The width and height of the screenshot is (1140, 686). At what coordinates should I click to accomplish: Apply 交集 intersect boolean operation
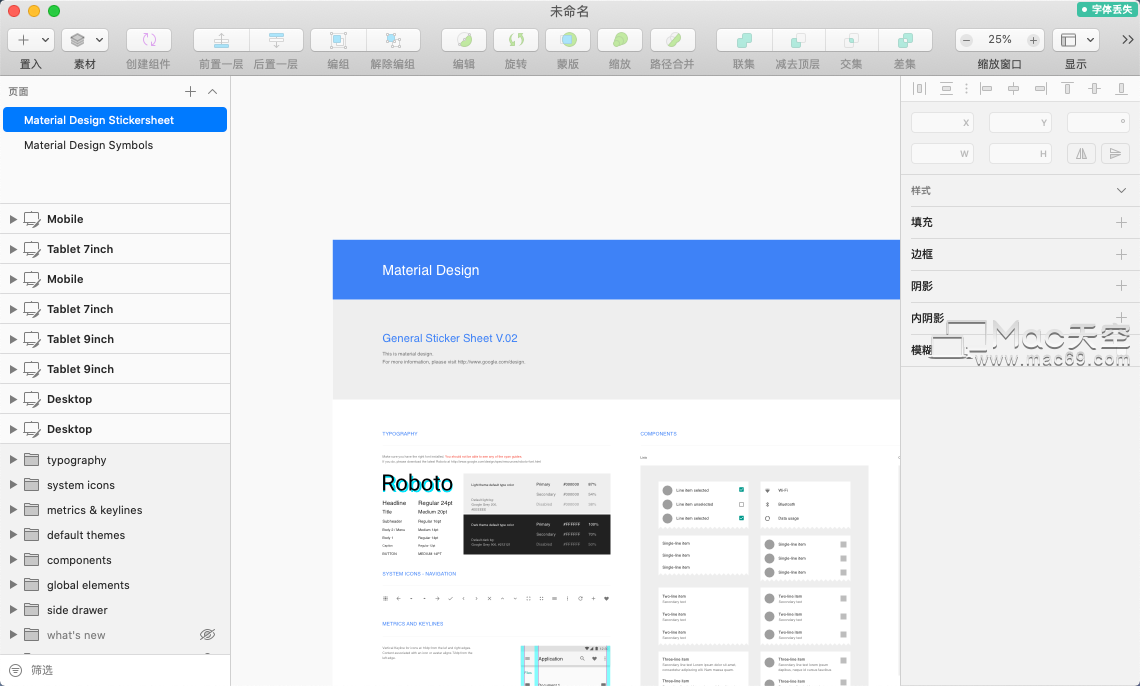(x=851, y=40)
